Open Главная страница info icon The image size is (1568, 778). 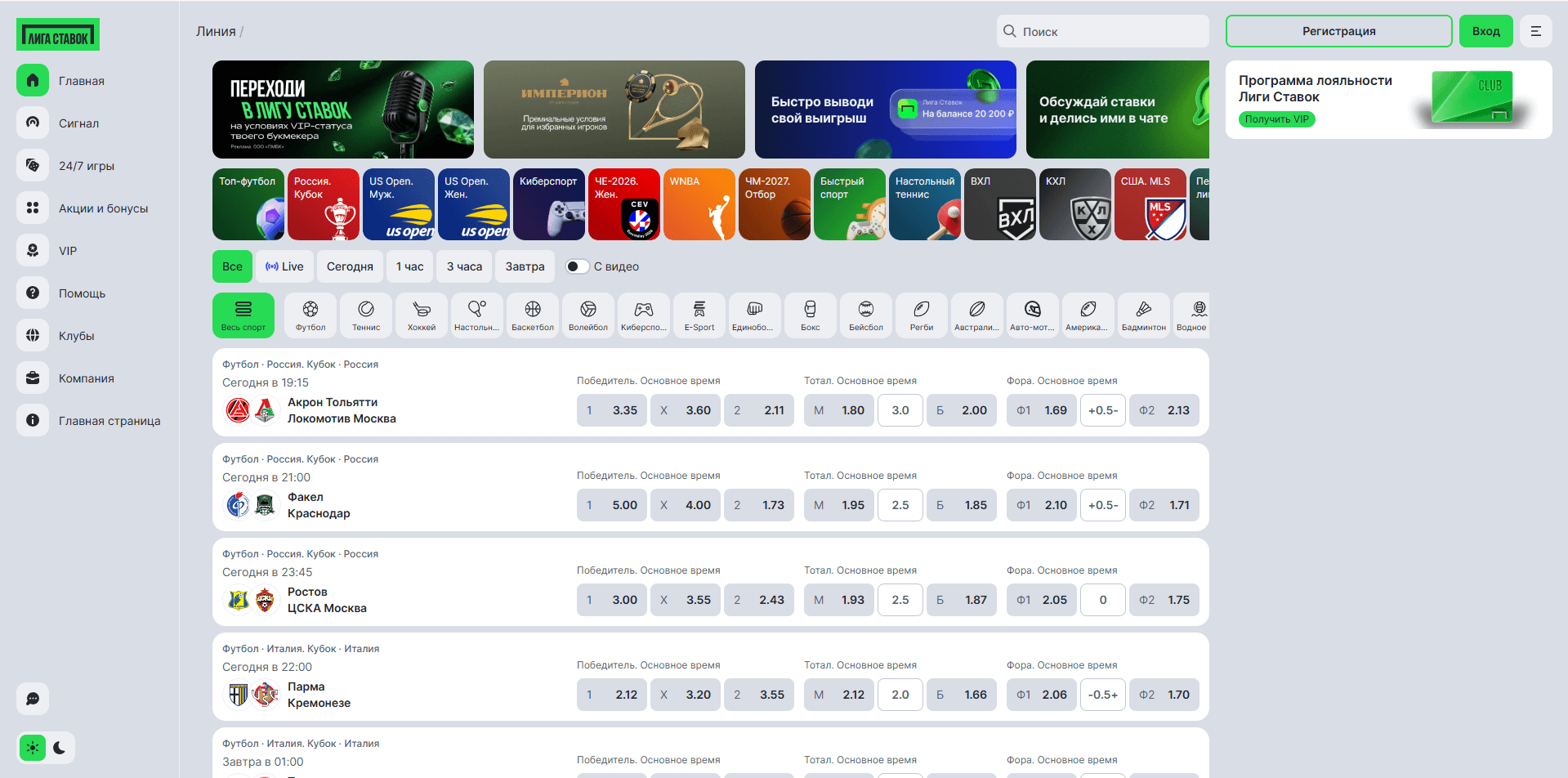tap(33, 420)
